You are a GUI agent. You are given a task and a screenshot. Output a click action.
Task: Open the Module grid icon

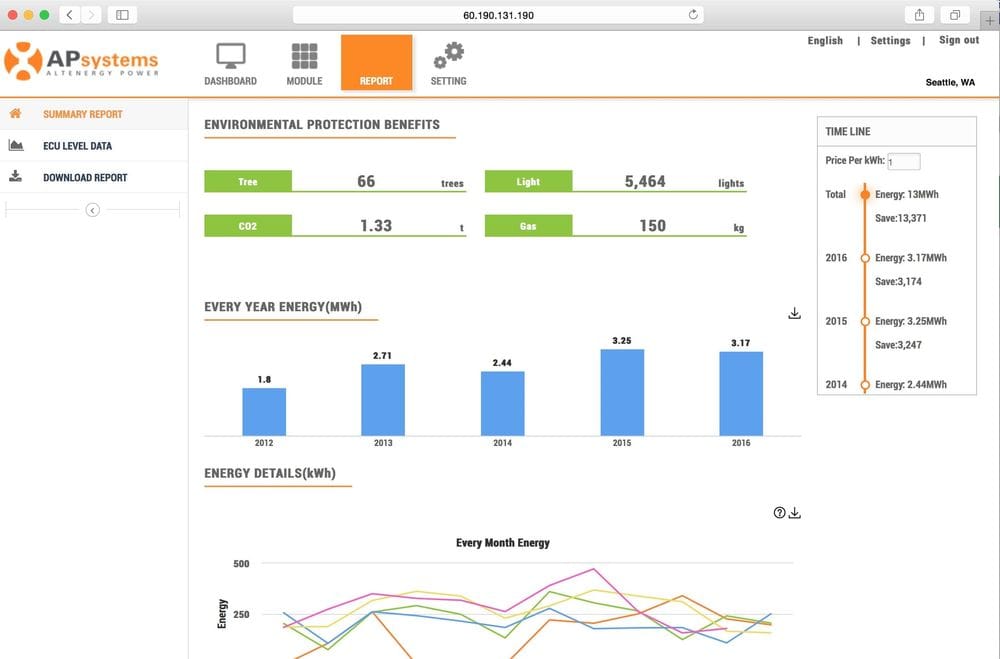click(x=304, y=56)
